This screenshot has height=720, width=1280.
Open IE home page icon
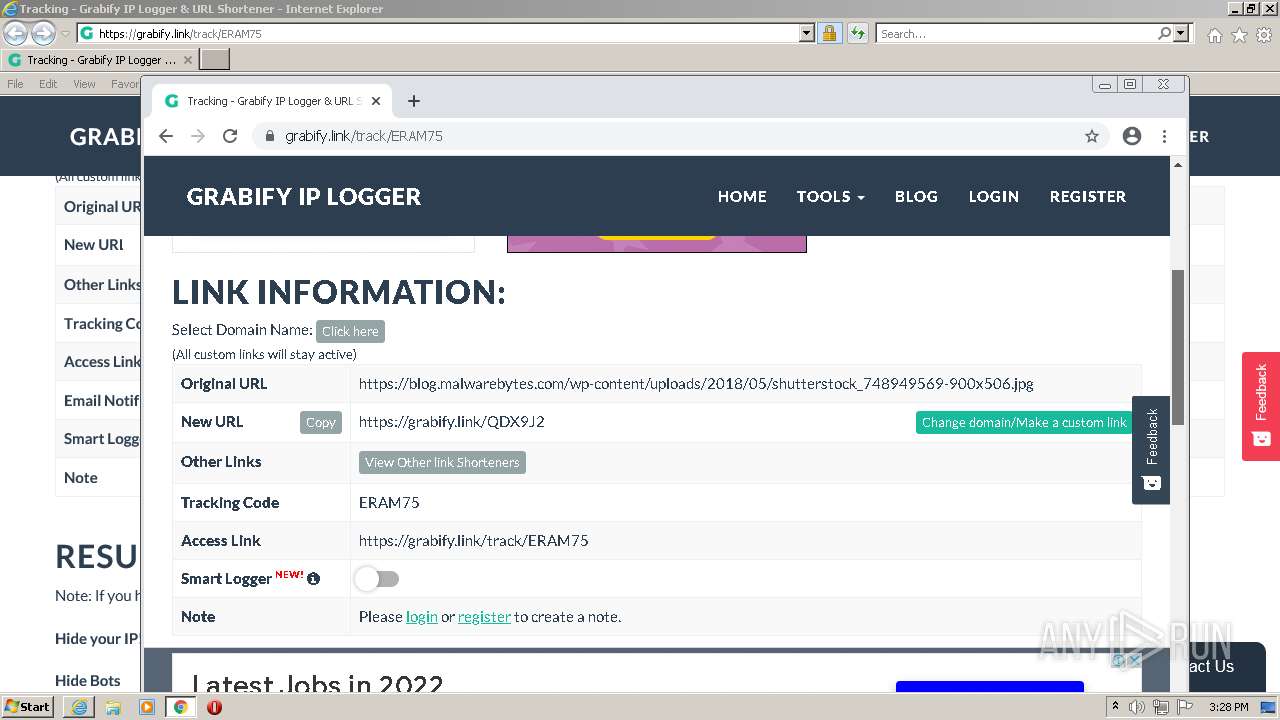1214,35
